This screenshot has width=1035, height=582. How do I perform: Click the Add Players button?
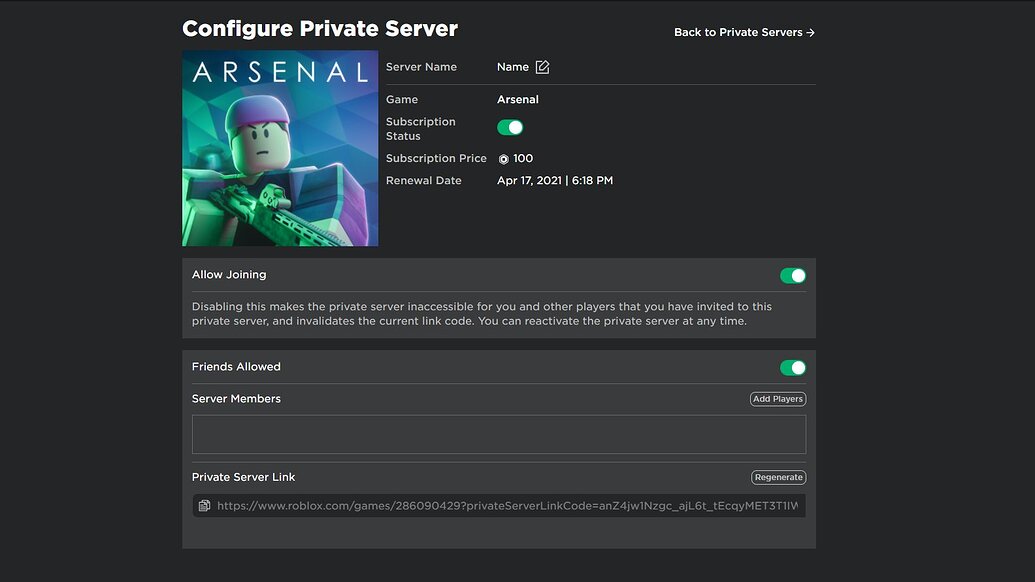[777, 398]
